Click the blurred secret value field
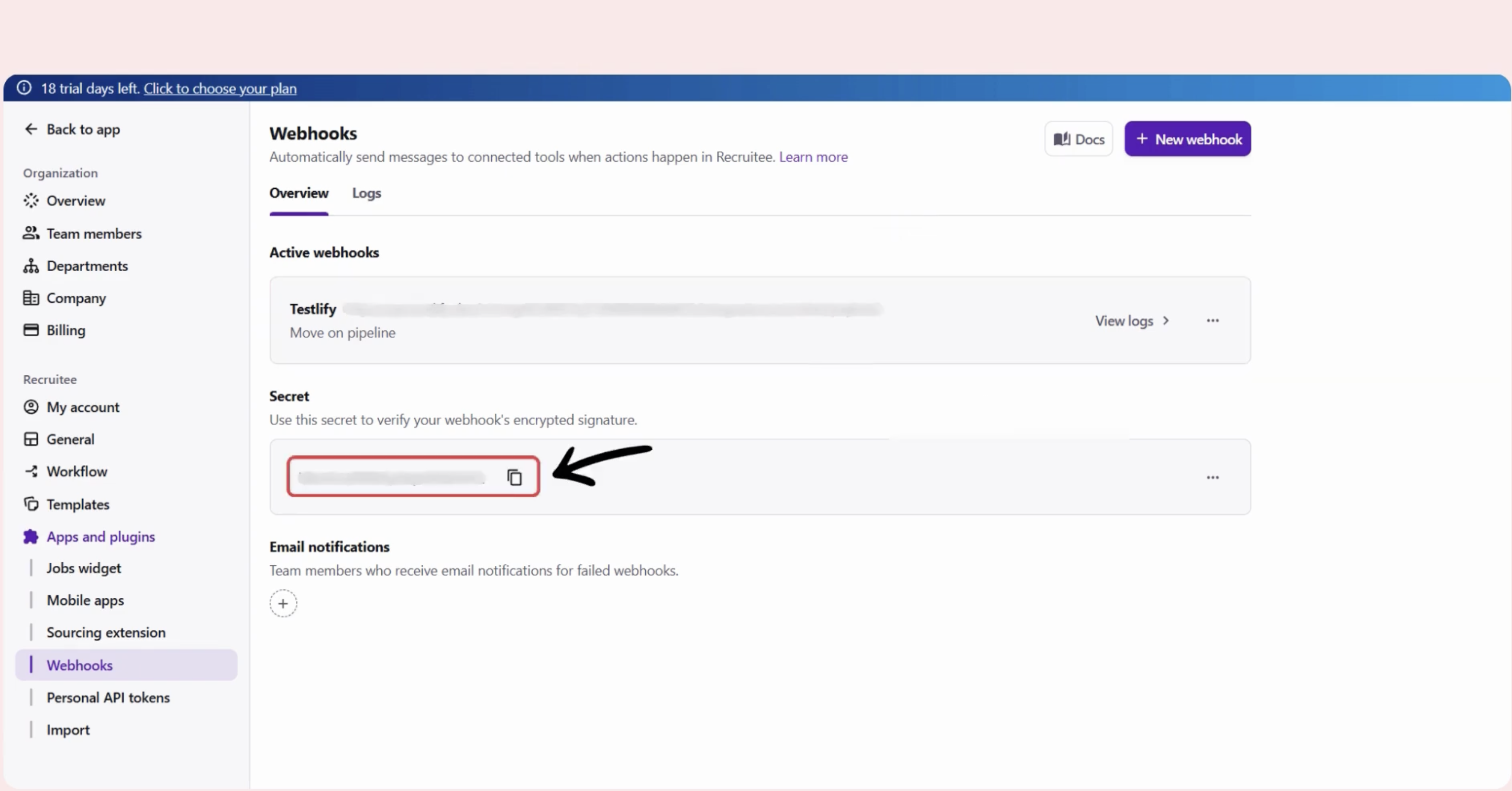The width and height of the screenshot is (1512, 791). point(392,477)
